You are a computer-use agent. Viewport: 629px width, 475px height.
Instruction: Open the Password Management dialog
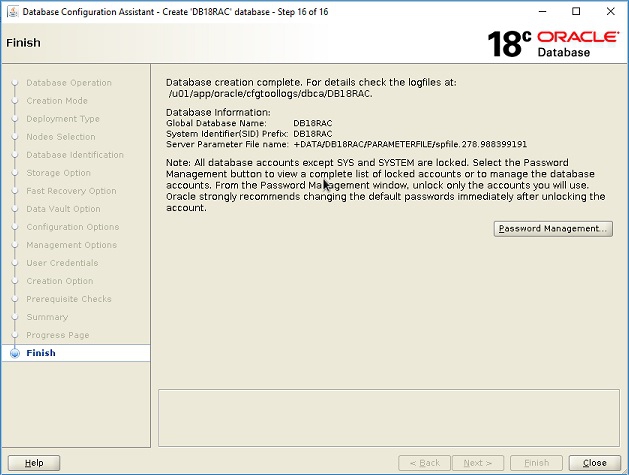point(553,229)
